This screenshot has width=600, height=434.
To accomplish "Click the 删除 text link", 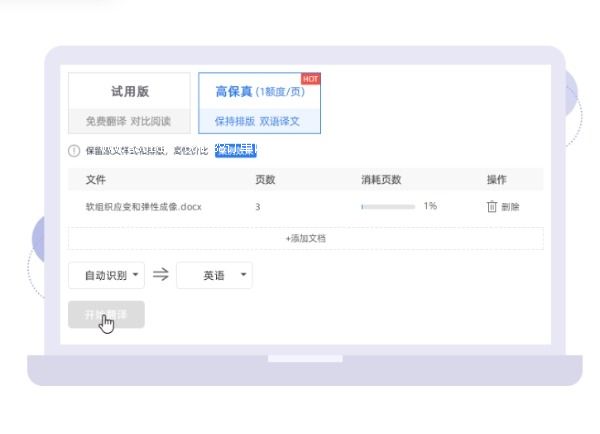I will coord(510,207).
